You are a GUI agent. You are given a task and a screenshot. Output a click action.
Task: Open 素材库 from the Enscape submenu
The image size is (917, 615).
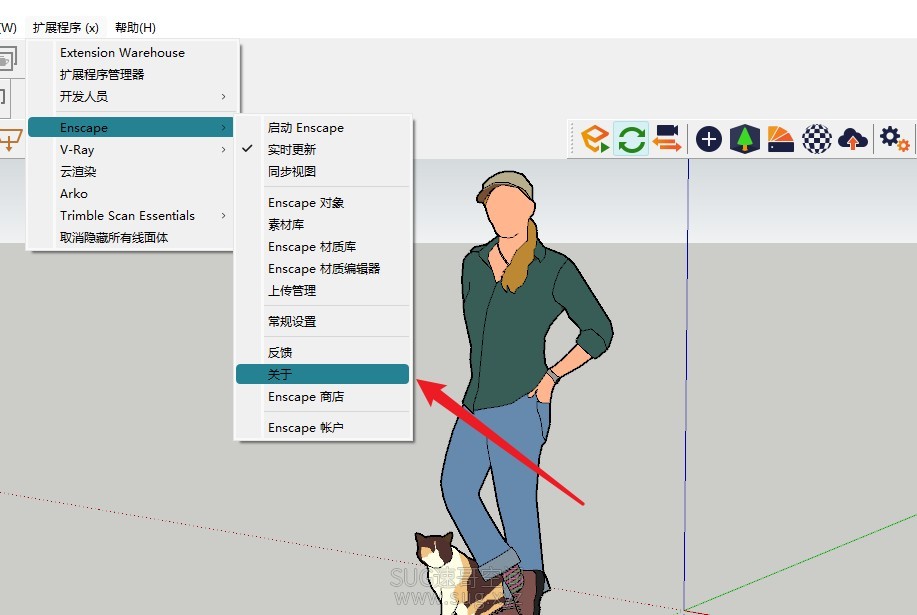pos(322,224)
